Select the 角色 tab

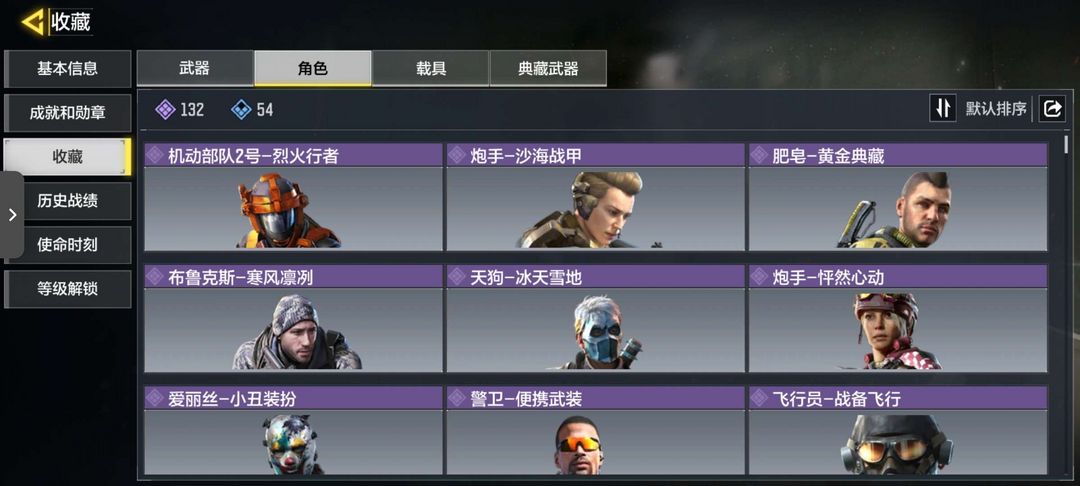point(313,68)
